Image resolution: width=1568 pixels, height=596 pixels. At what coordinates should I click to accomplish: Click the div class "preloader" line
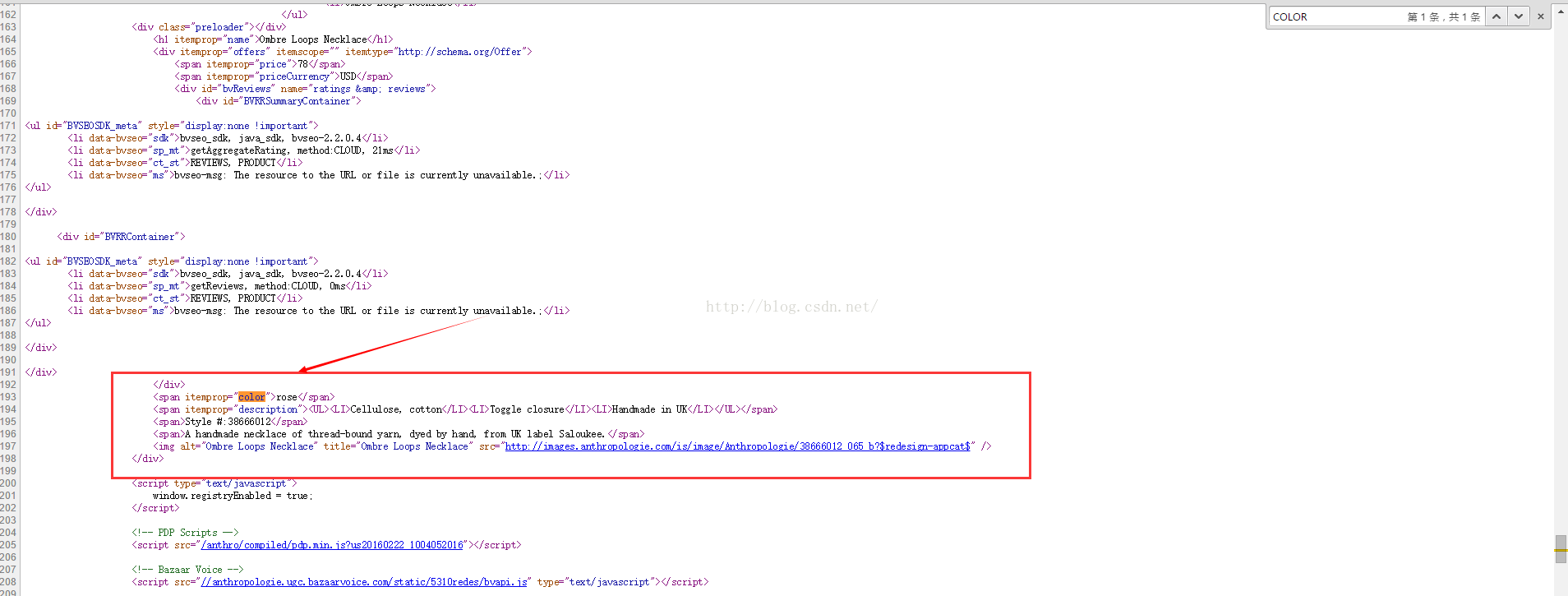209,27
